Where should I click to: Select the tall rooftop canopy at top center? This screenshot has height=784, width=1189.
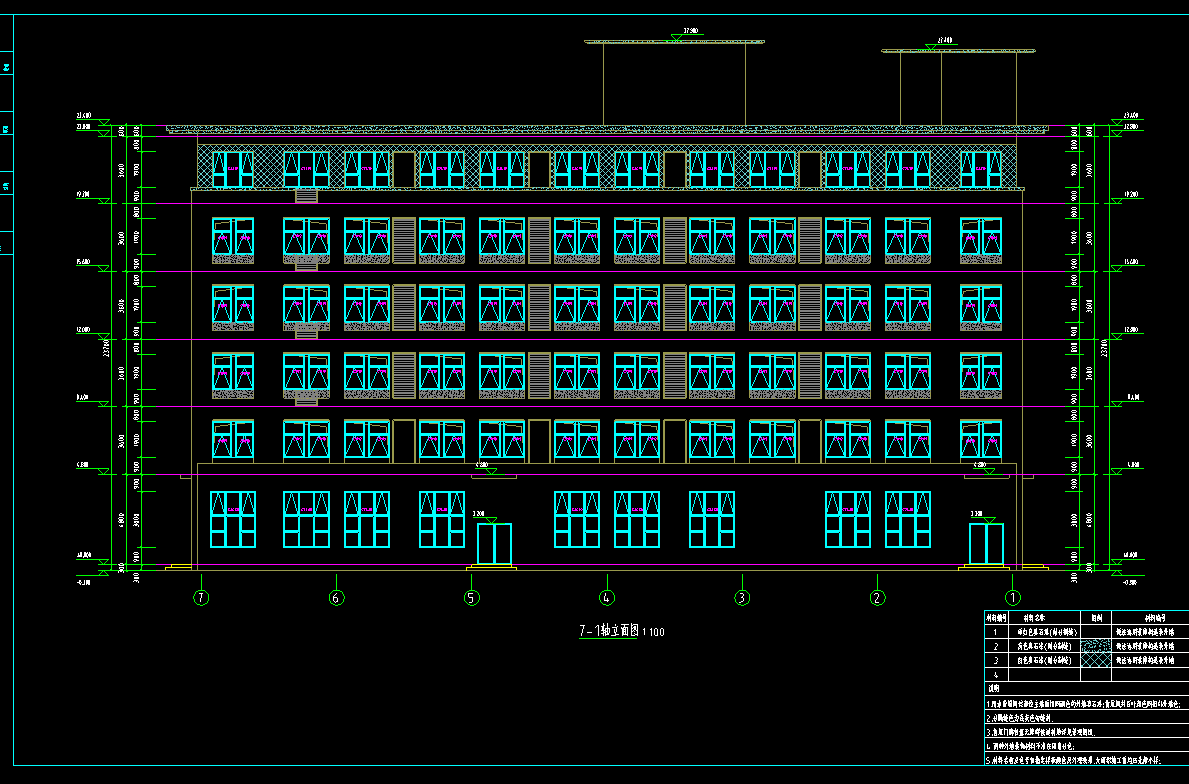coord(675,42)
